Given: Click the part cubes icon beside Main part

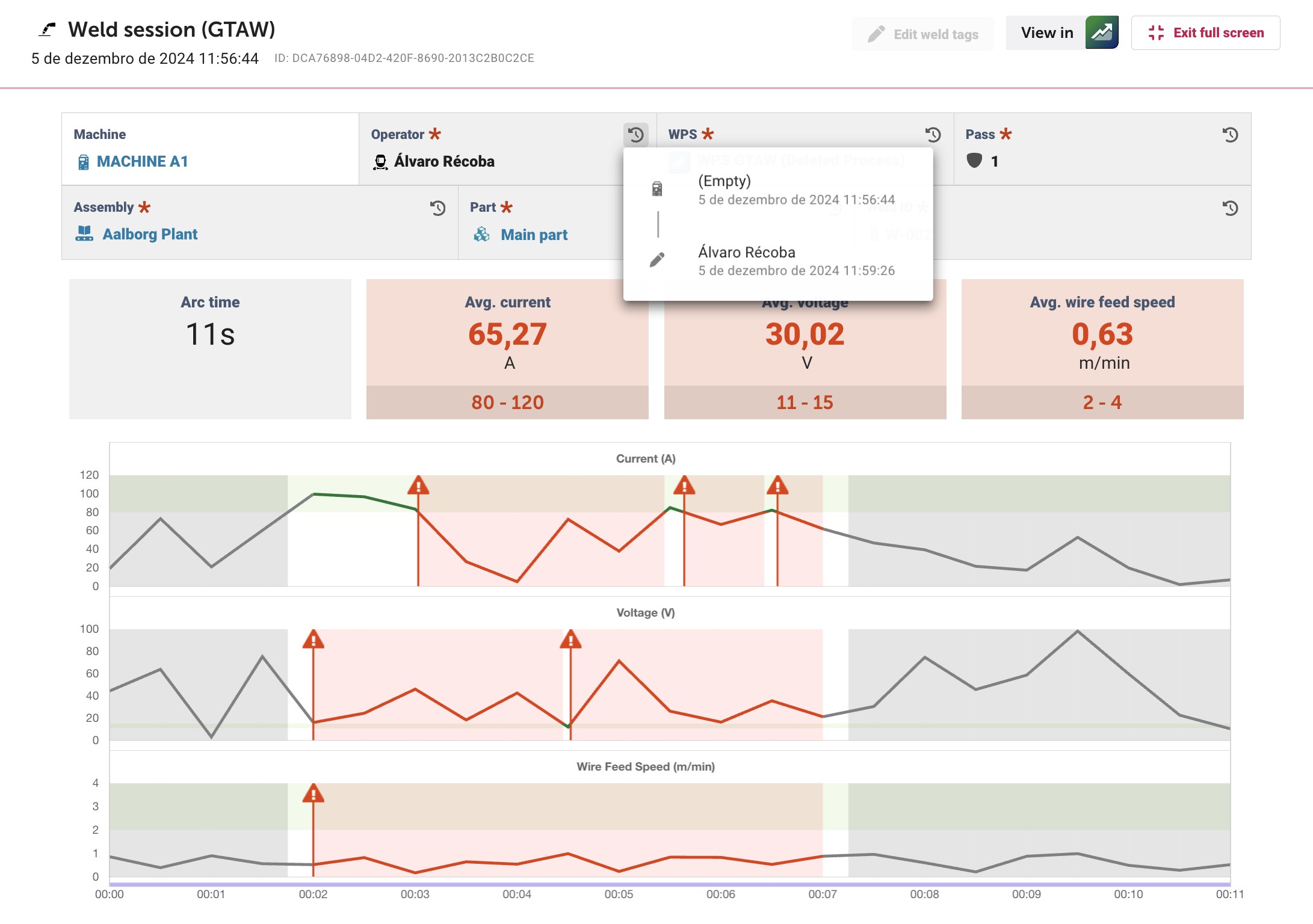Looking at the screenshot, I should click(481, 234).
